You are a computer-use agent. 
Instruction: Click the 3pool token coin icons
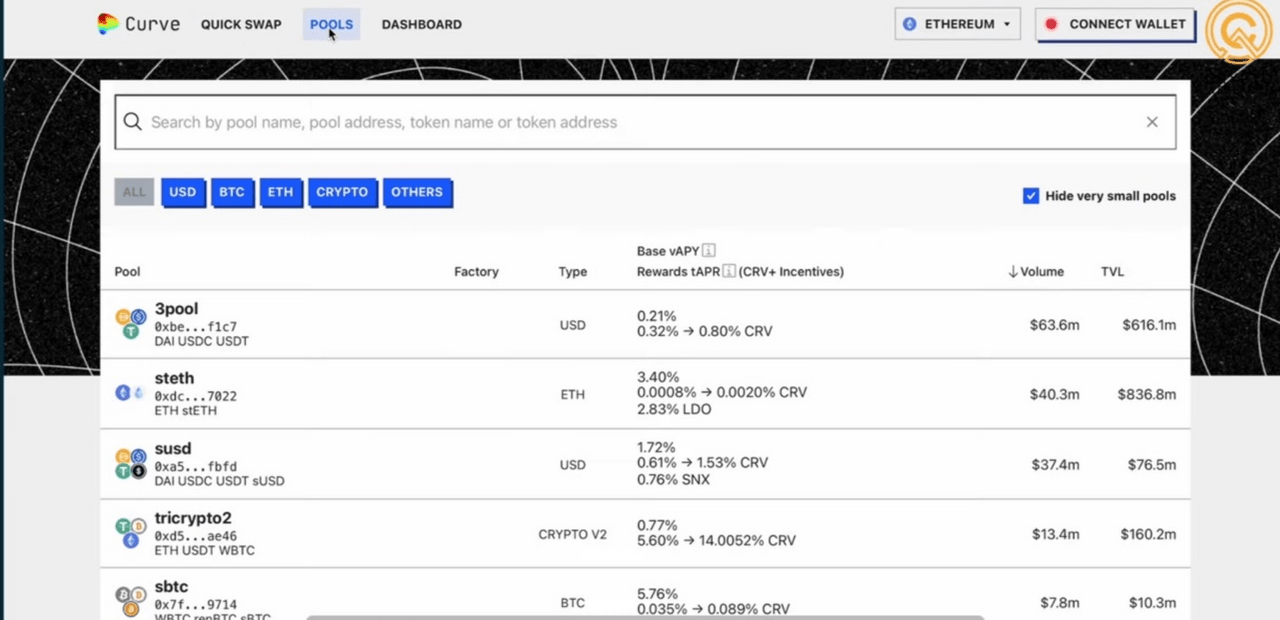tap(130, 322)
